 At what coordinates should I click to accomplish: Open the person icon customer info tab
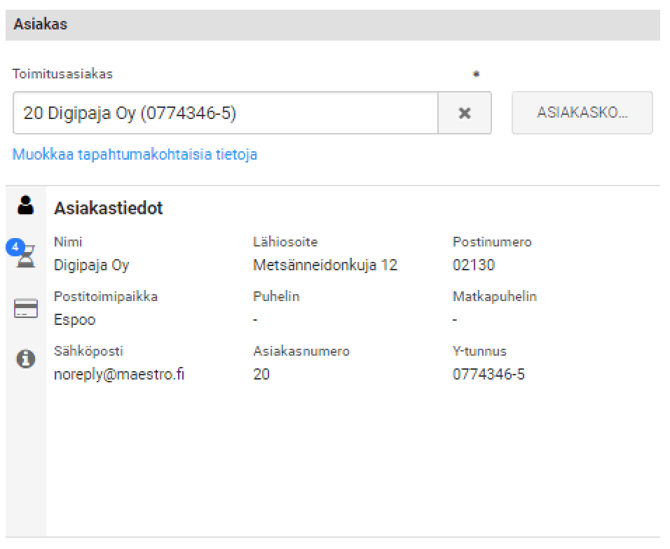(26, 205)
